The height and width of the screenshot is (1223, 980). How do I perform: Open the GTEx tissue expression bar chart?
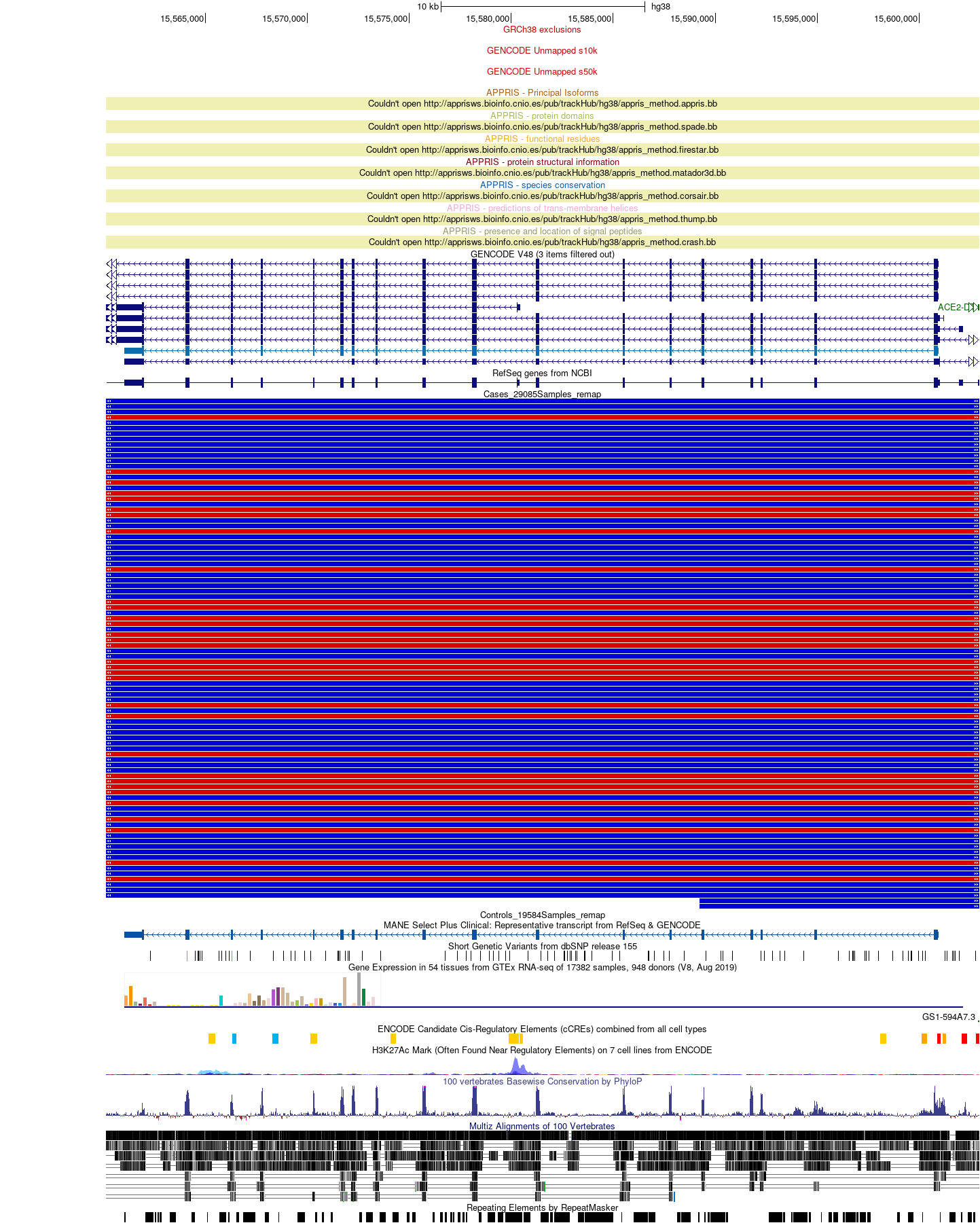pos(252,989)
